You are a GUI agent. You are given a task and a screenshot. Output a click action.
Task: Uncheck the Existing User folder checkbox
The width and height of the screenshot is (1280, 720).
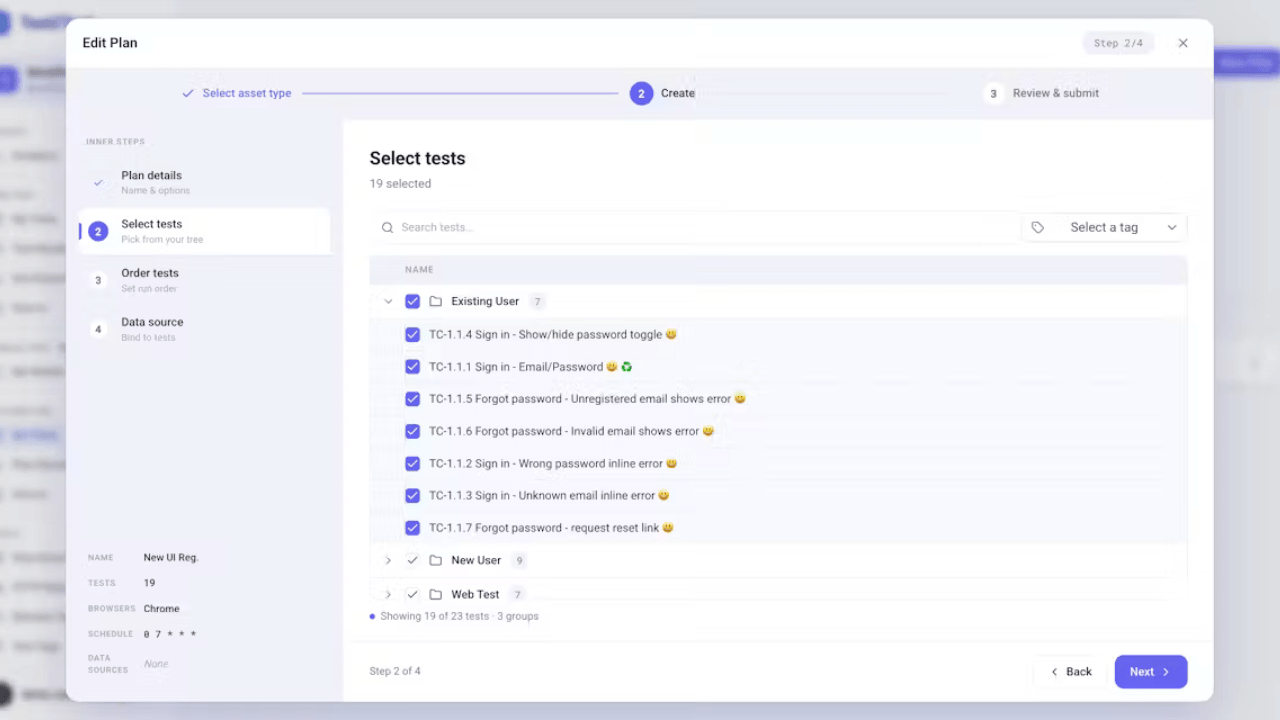pos(412,301)
